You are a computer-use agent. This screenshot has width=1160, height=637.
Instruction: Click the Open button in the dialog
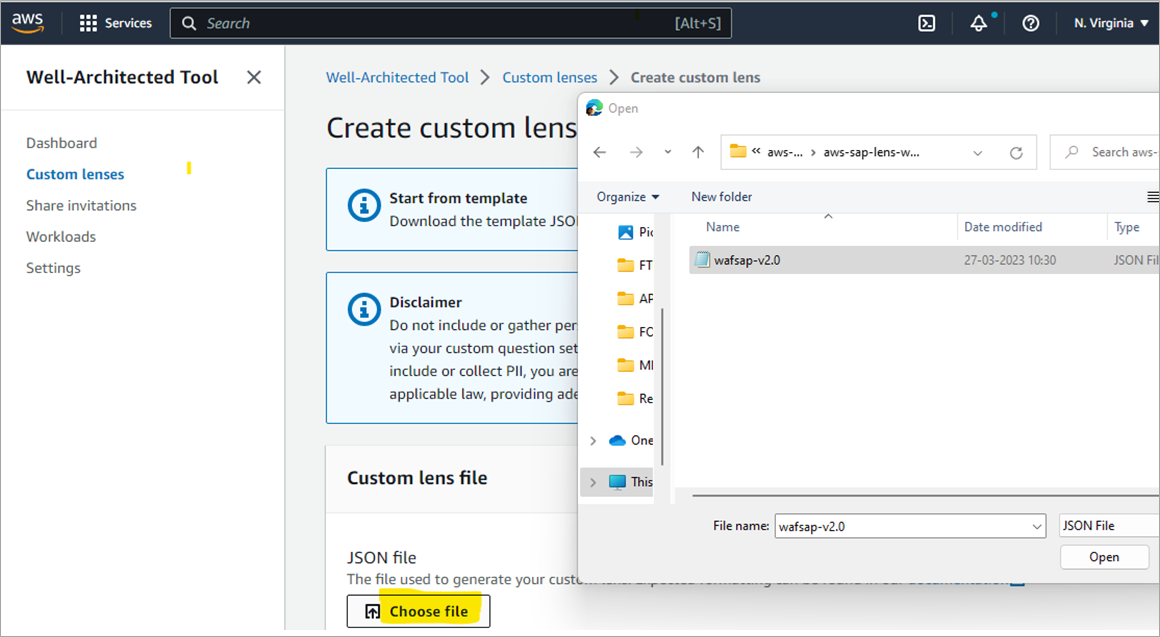(1104, 557)
